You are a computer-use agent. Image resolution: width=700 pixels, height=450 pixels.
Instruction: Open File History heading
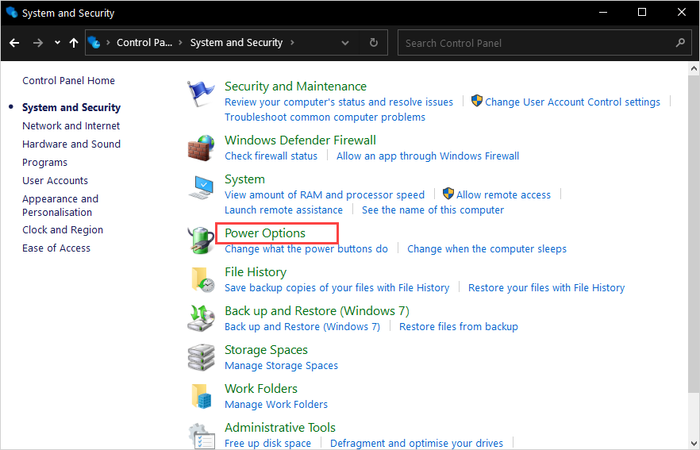255,272
